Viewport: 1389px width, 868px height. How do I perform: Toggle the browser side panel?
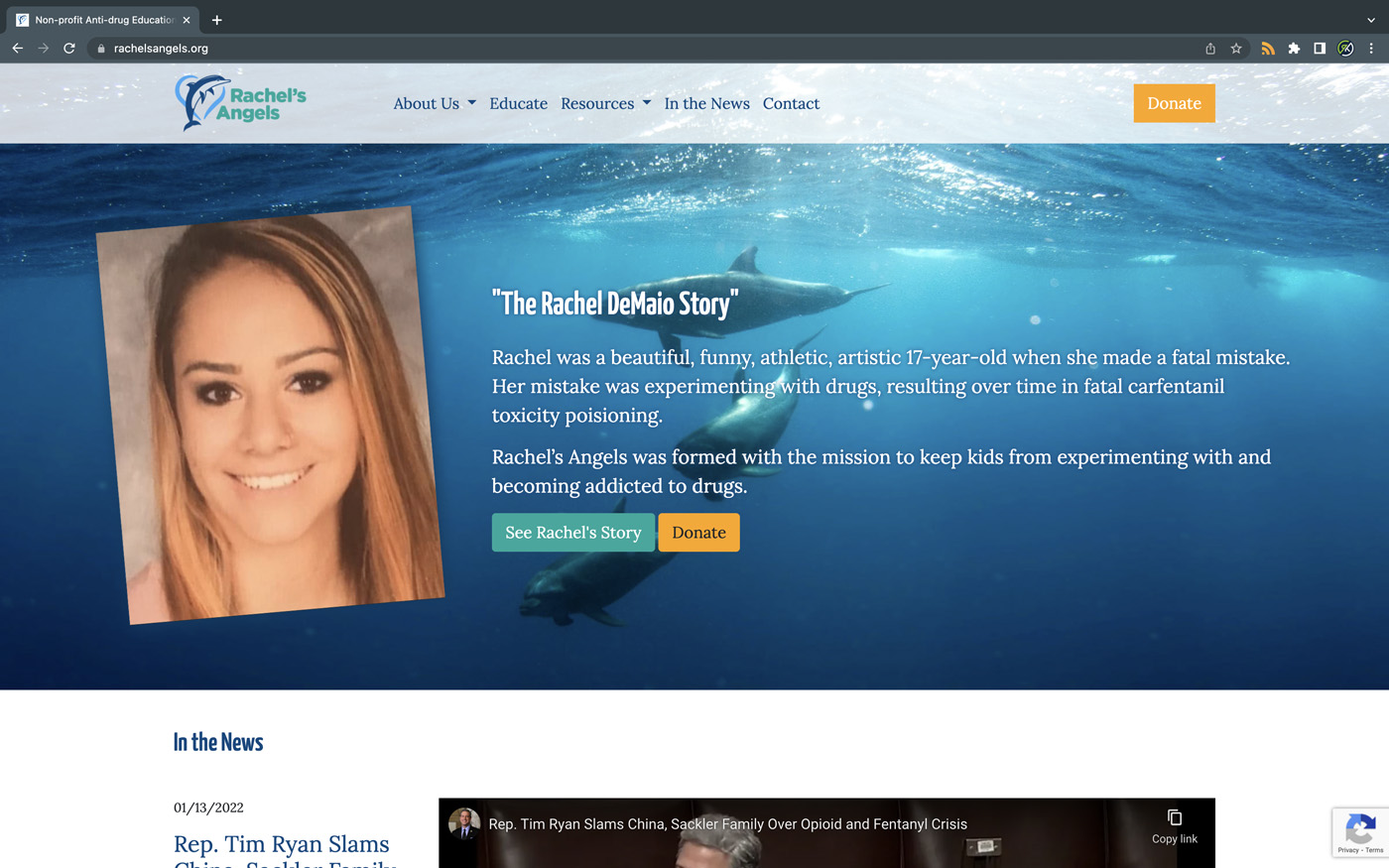1320,48
